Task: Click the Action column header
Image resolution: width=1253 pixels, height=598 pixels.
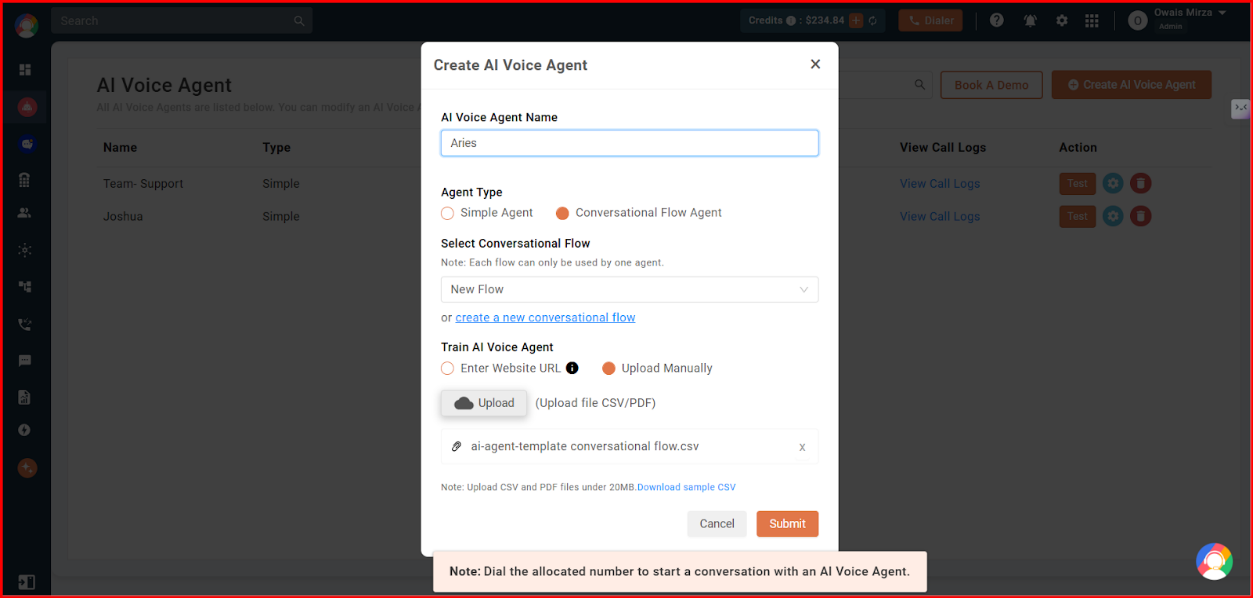Action: (x=1078, y=147)
